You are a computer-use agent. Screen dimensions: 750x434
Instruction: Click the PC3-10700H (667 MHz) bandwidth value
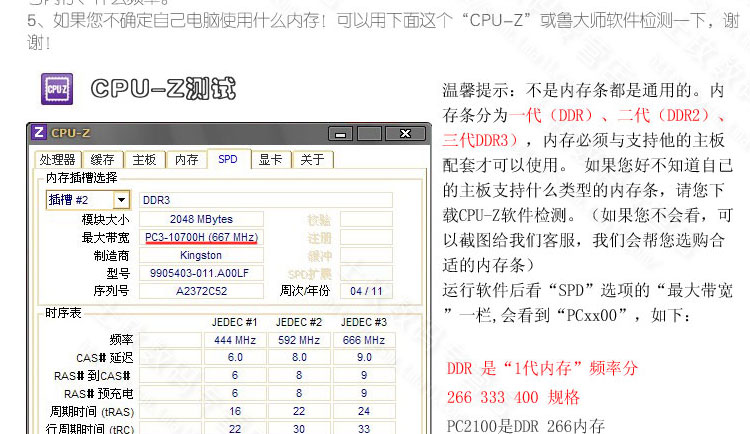tap(201, 237)
